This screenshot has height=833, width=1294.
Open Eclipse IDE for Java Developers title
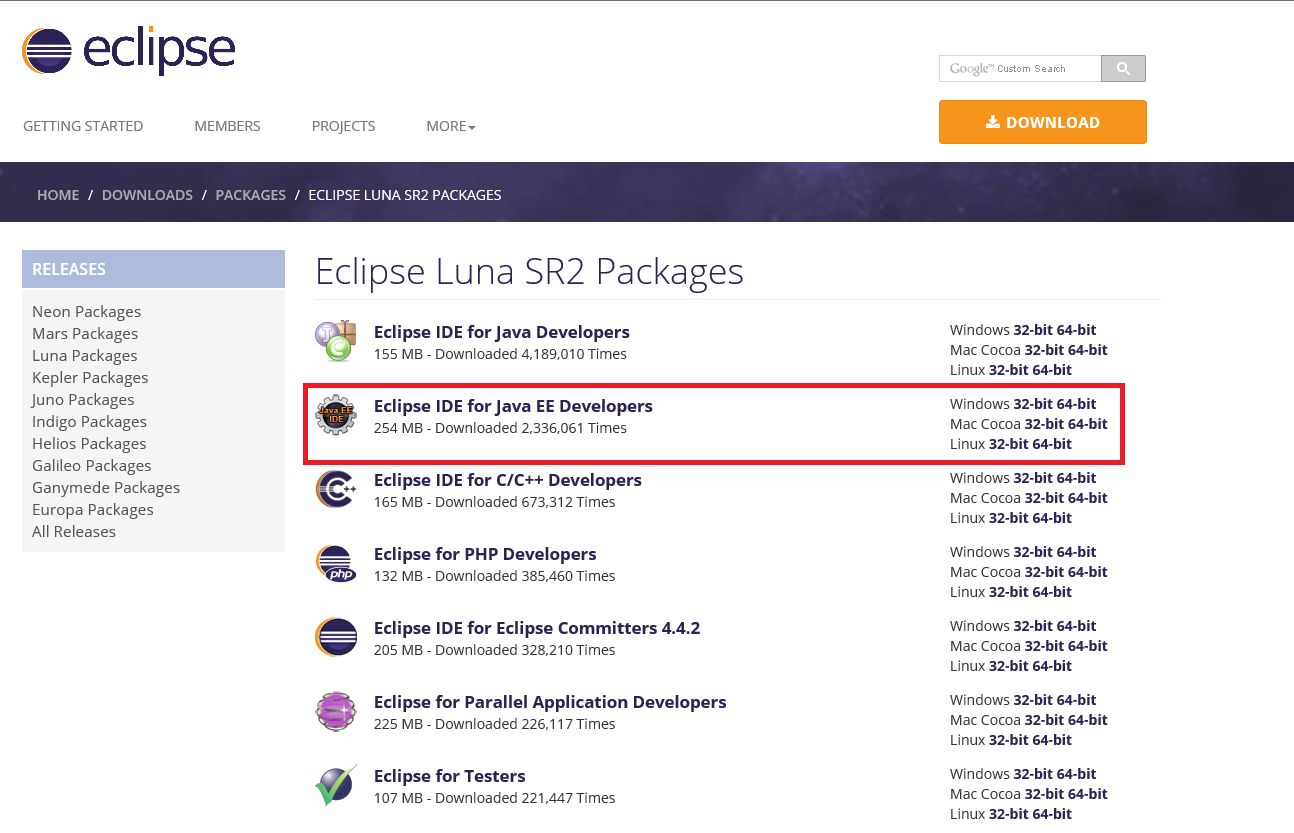[501, 332]
